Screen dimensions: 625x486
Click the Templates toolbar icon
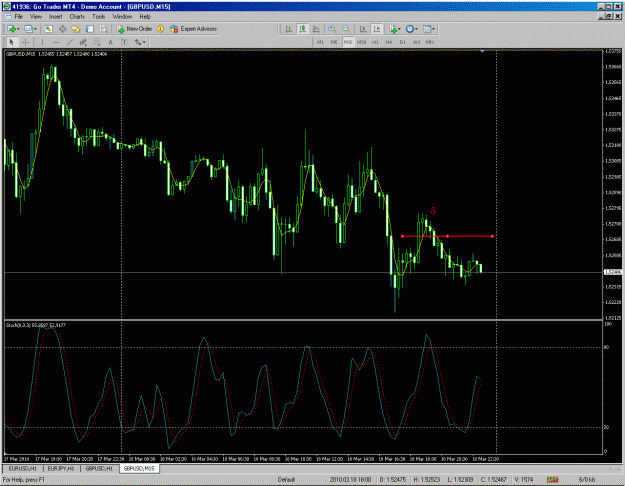(427, 29)
